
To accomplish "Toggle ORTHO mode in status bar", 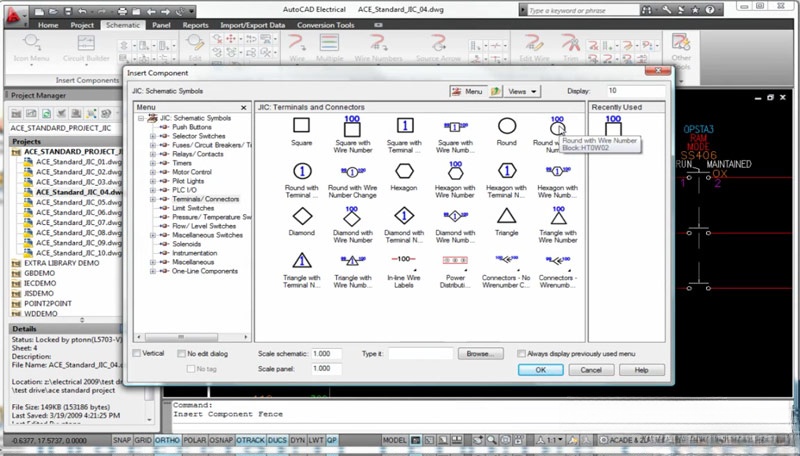I will click(167, 440).
